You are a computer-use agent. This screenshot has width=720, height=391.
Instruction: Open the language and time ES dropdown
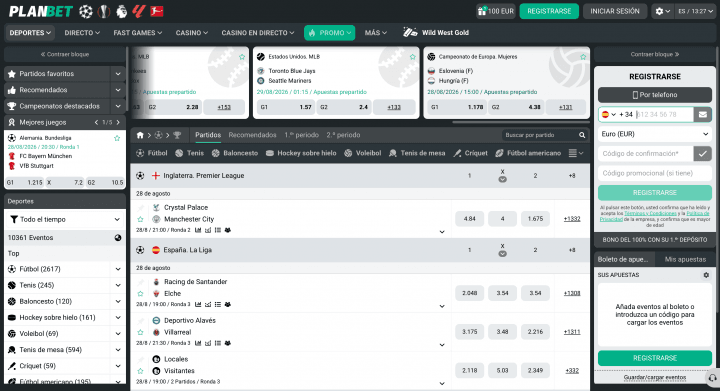pos(696,11)
